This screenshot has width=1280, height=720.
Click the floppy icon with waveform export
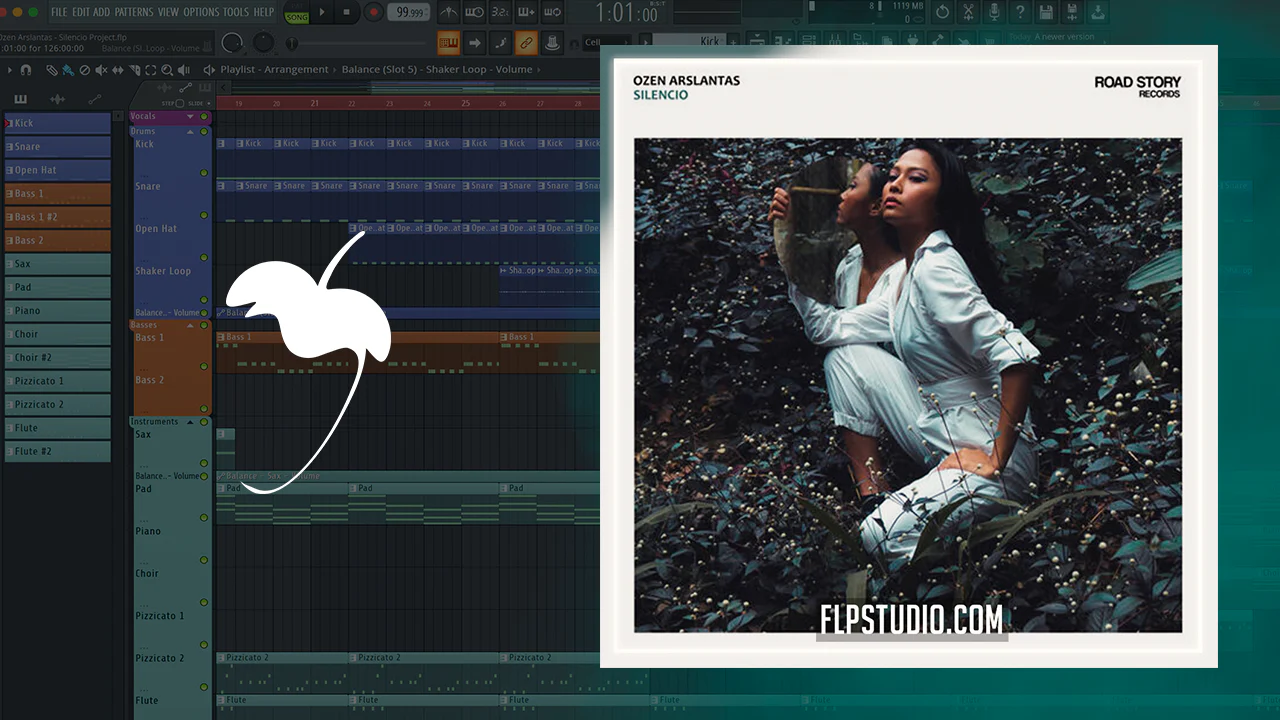pos(1072,12)
